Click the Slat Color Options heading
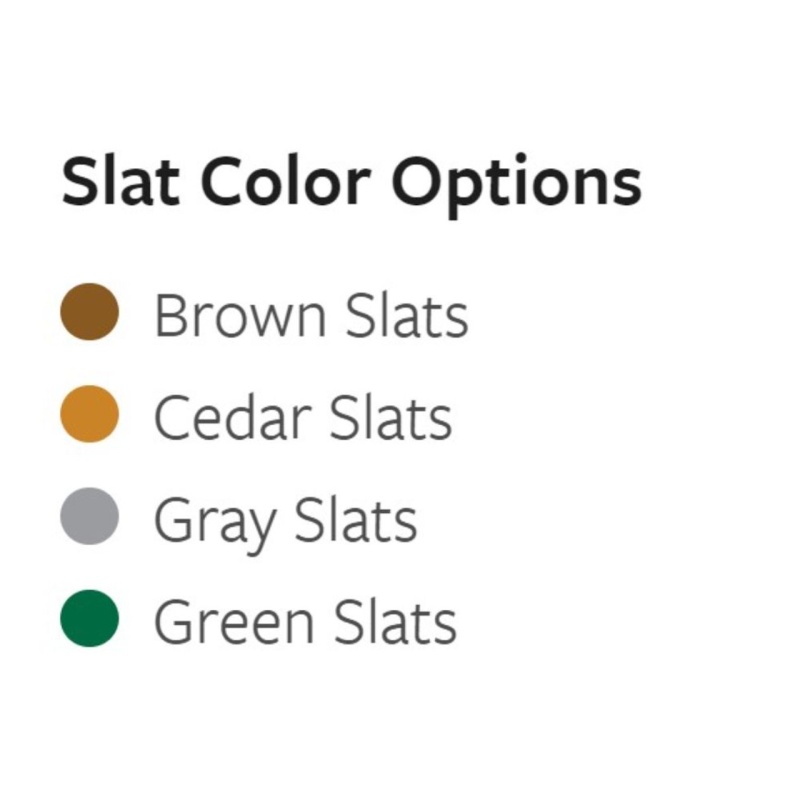Screen dimensions: 800x800 (352, 185)
